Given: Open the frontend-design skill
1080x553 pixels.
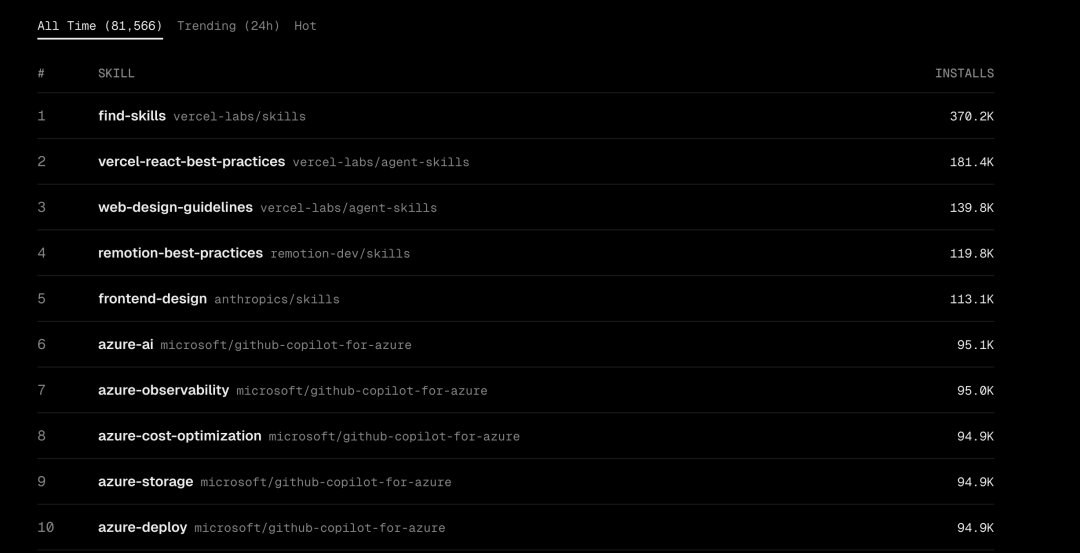Looking at the screenshot, I should (152, 299).
